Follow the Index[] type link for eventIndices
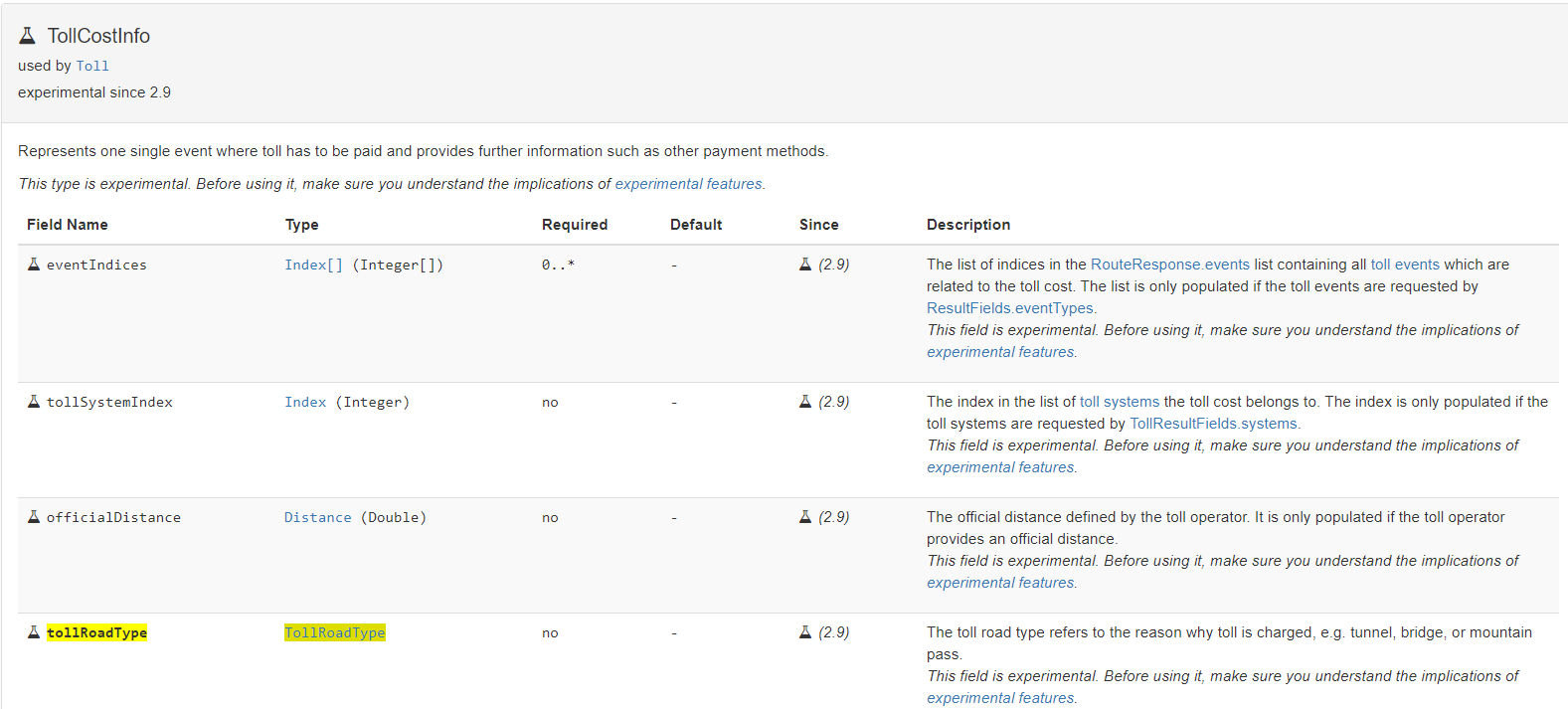 [313, 265]
